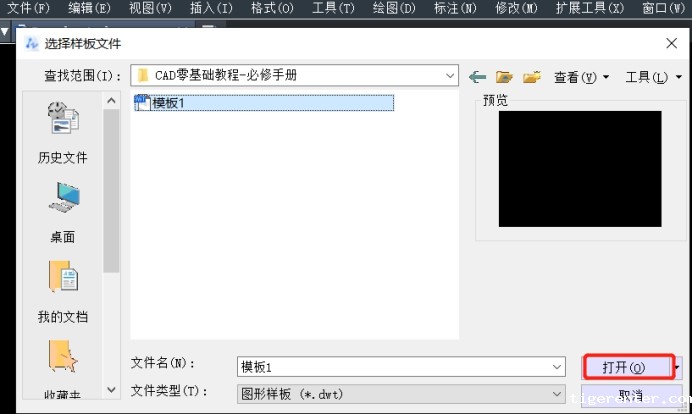Screen dimensions: 692x415
Task: Open the 历史文件 history shortcut
Action: [x=63, y=135]
